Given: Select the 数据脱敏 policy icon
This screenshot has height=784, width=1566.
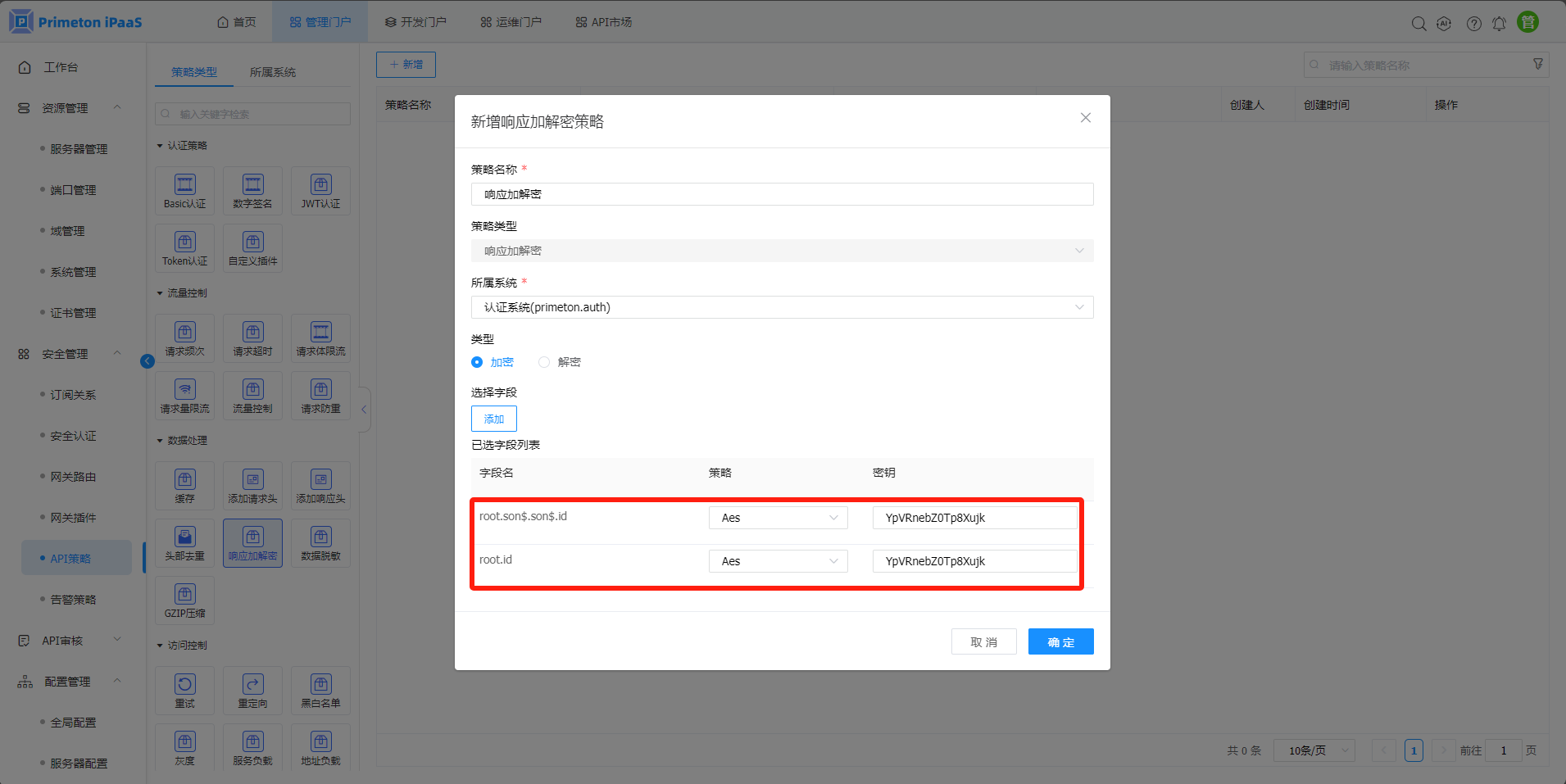Looking at the screenshot, I should click(x=320, y=543).
